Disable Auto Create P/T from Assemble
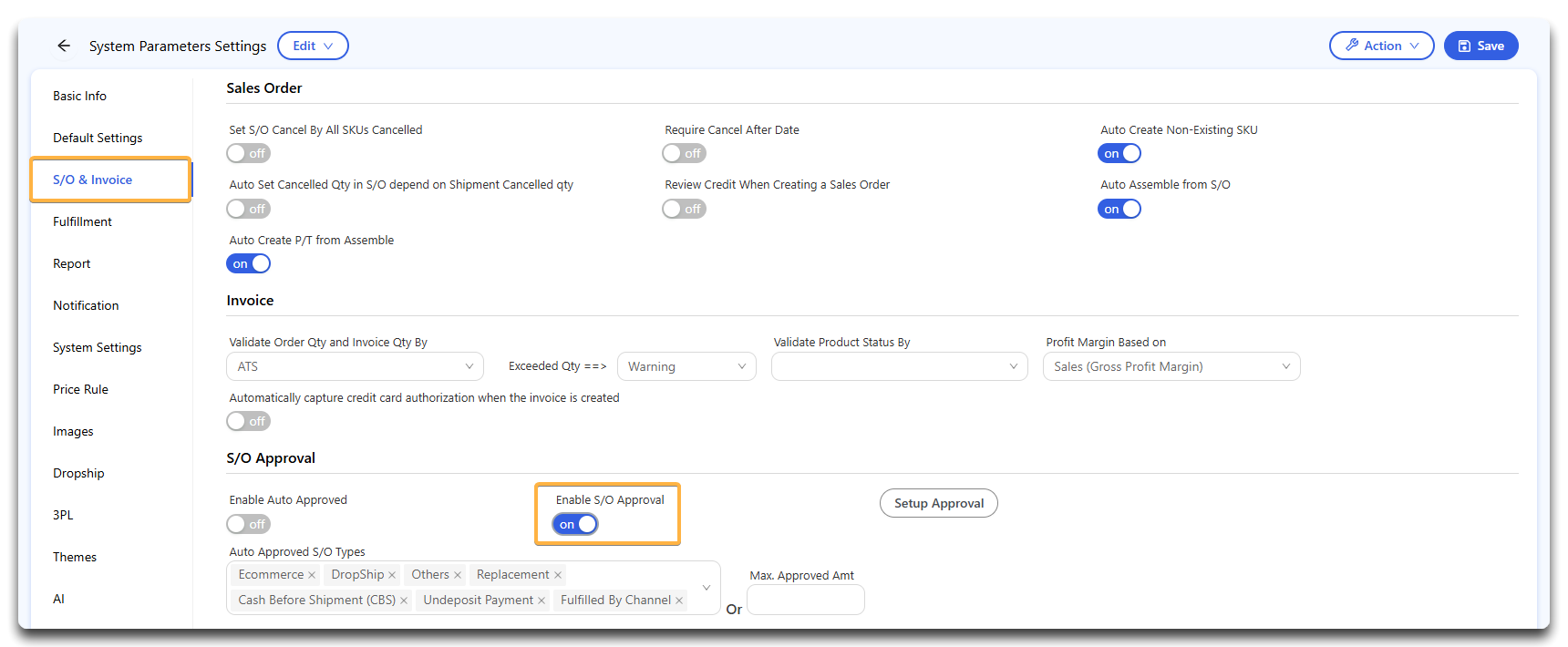 [x=249, y=263]
